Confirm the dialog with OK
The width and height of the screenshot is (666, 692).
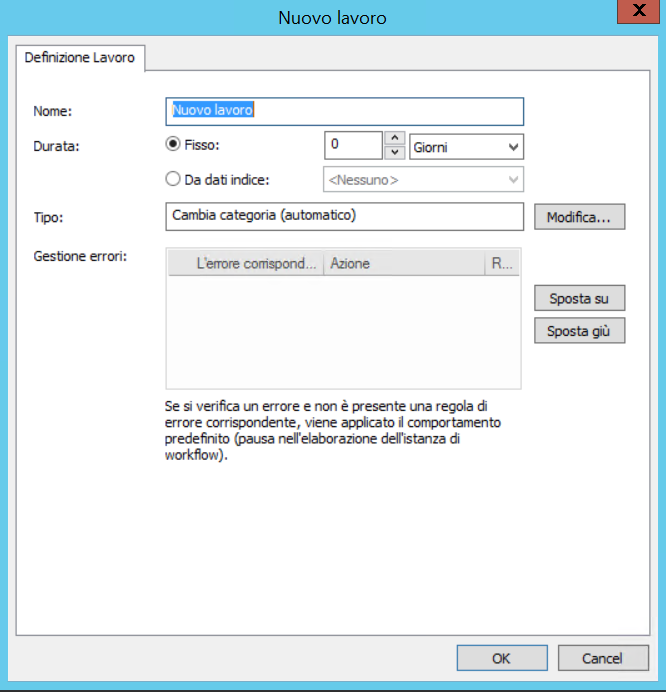coord(501,658)
